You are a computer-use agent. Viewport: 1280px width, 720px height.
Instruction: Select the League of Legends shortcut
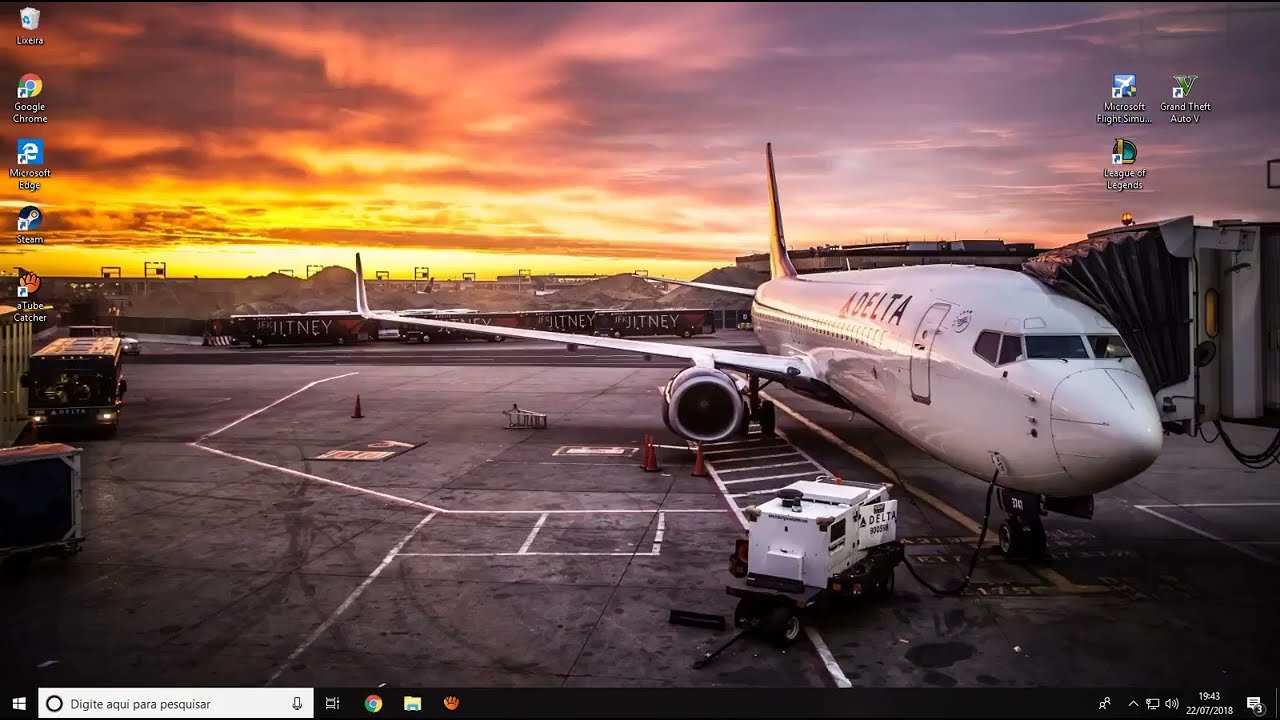[1124, 164]
